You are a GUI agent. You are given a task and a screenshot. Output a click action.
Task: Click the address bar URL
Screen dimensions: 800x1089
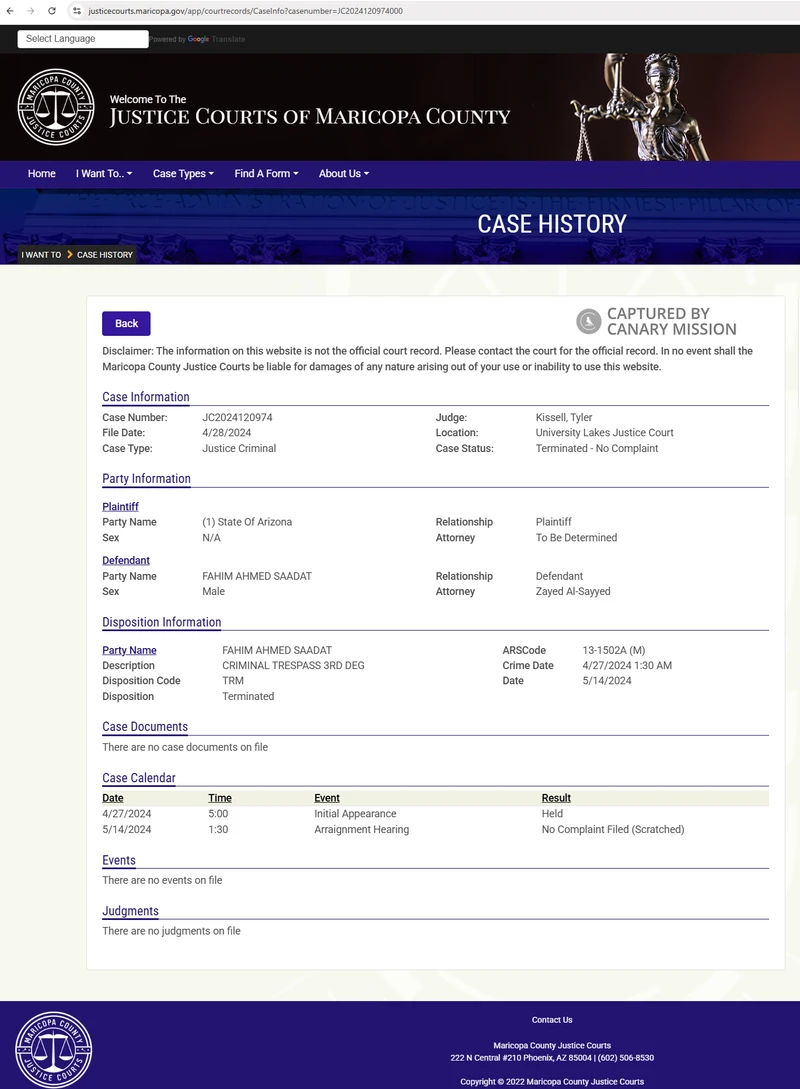coord(245,11)
